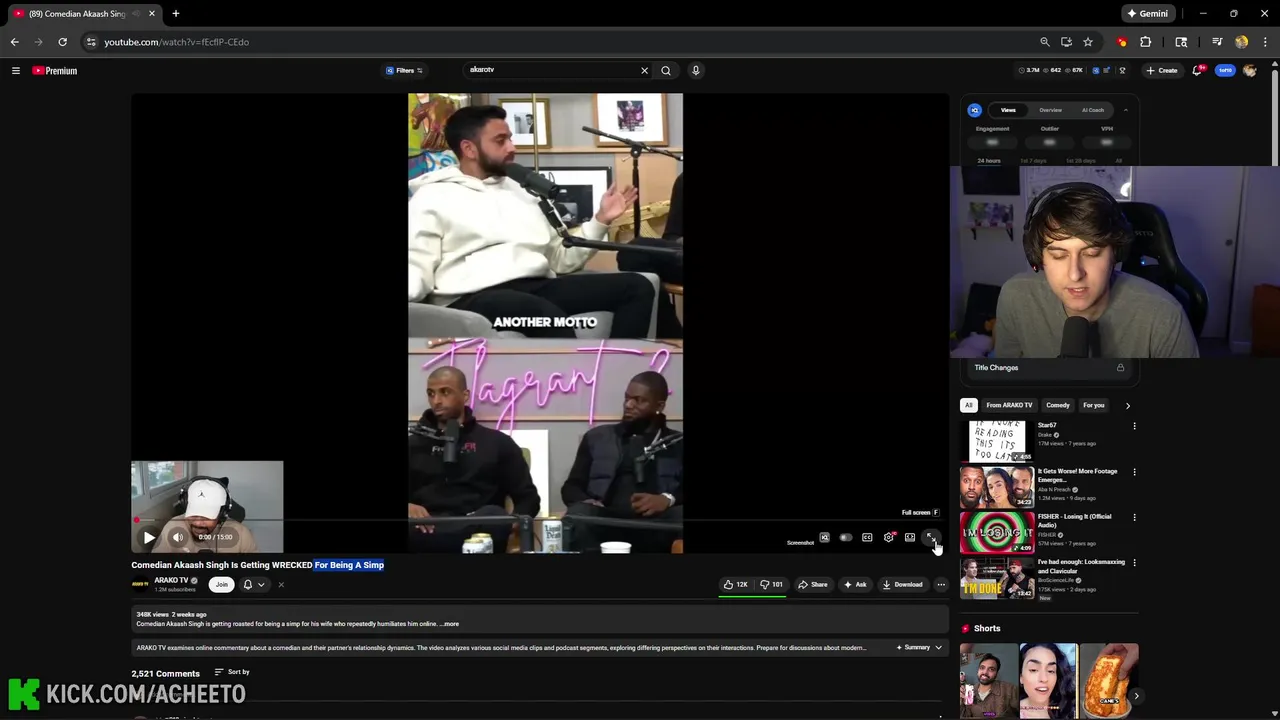Play the video with the play button
Image resolution: width=1280 pixels, height=720 pixels.
[x=149, y=537]
